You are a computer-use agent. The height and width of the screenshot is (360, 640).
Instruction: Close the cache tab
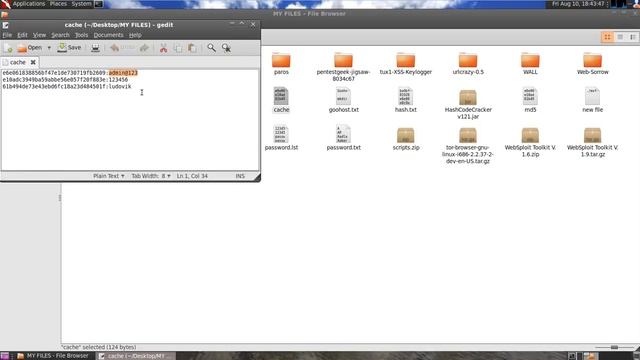pyautogui.click(x=33, y=62)
